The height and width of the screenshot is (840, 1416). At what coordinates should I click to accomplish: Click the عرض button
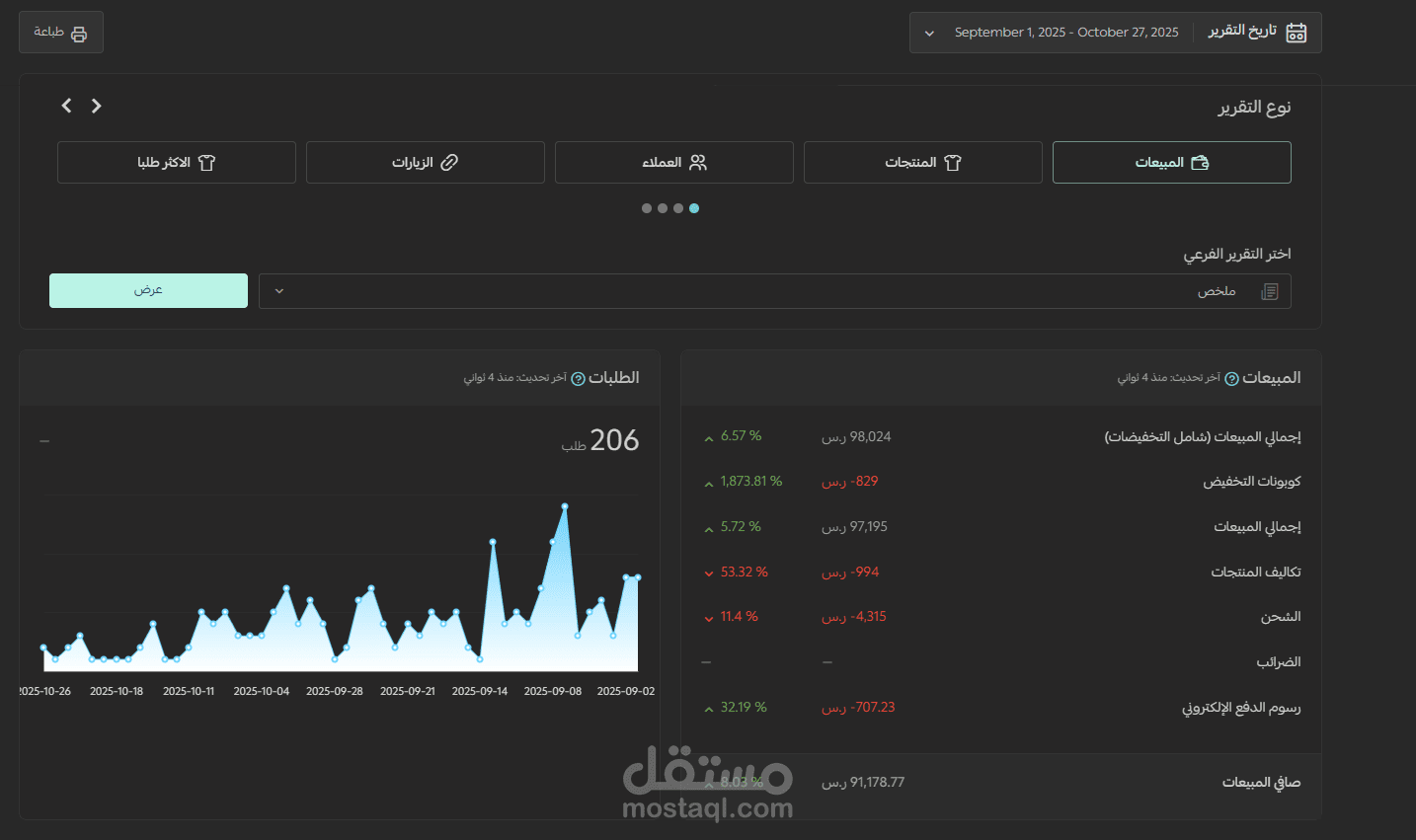[148, 290]
